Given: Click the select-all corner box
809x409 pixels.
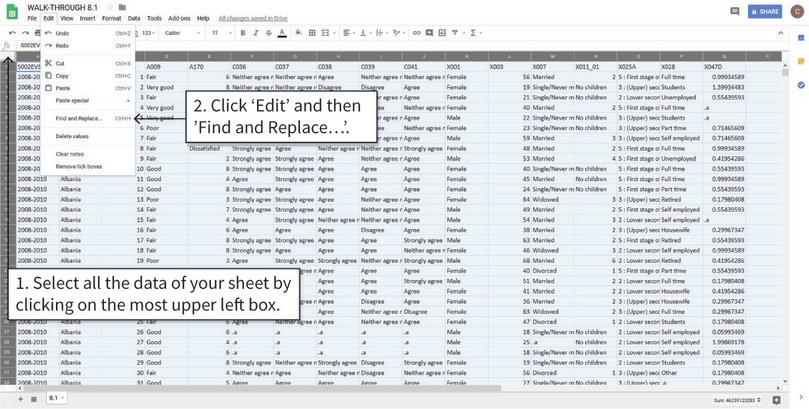Looking at the screenshot, I should click(x=8, y=56).
